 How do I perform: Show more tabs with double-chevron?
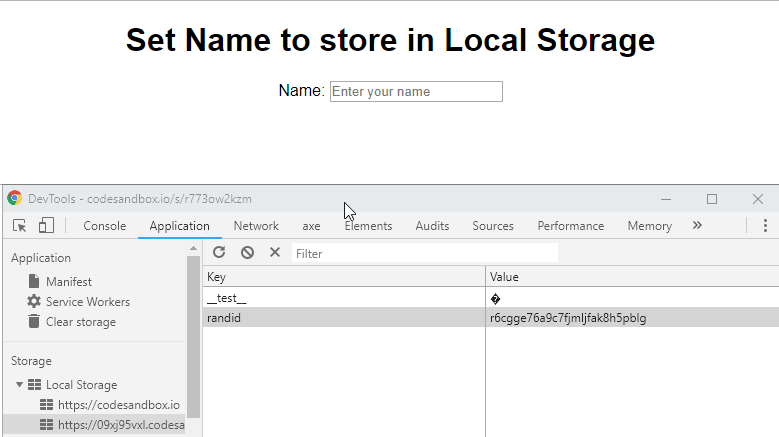[x=697, y=226]
